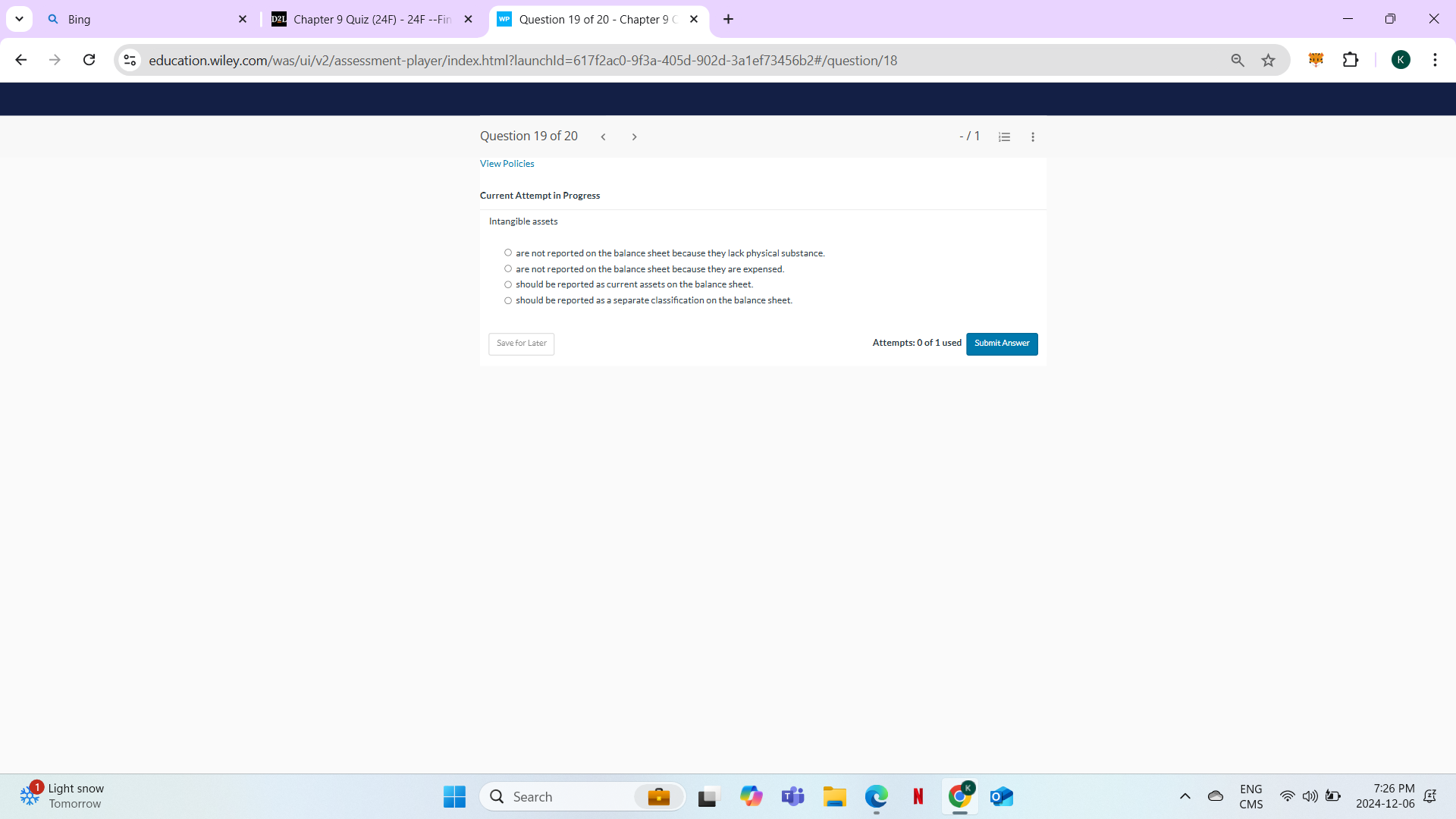Open the View Policies link
The image size is (1456, 819).
507,163
